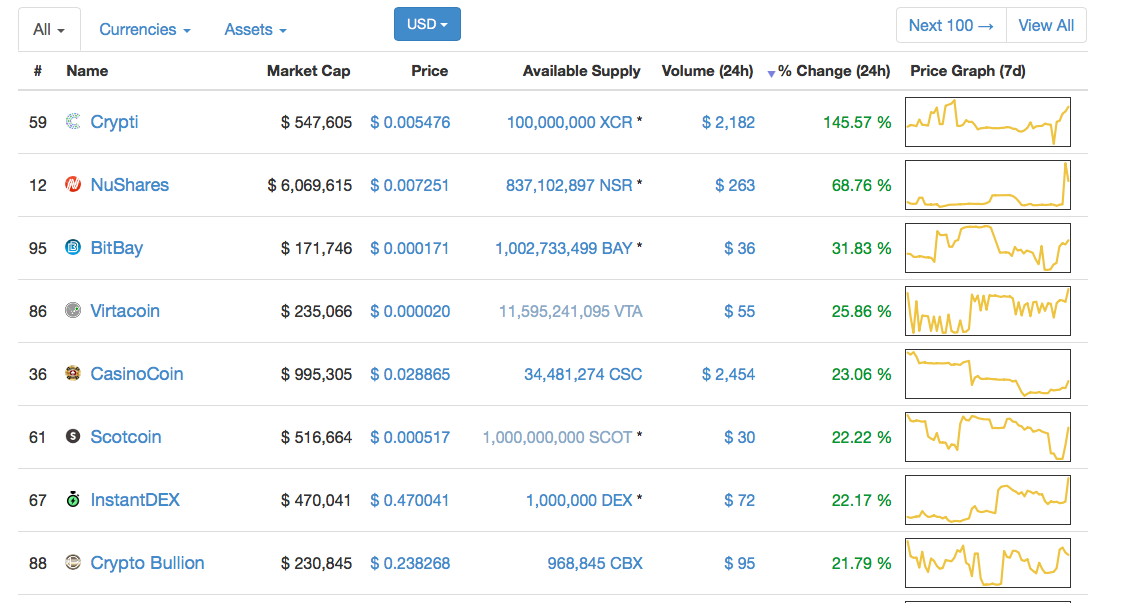Click supply 1,002,733,499 BAY

click(x=564, y=249)
